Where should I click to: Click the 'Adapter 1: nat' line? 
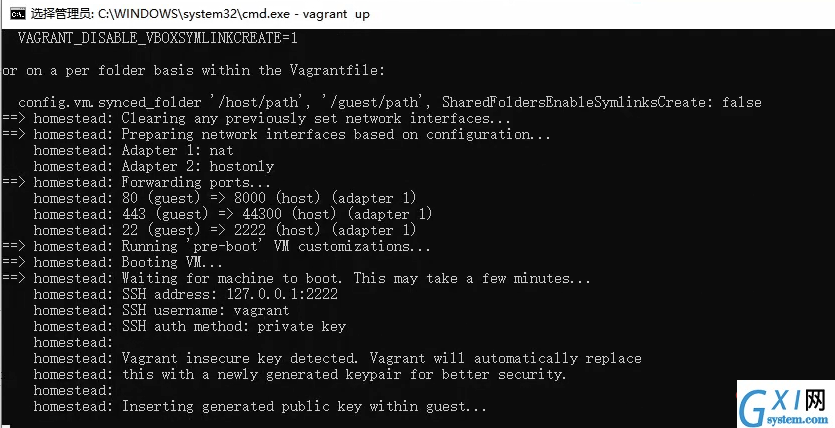[x=133, y=150]
